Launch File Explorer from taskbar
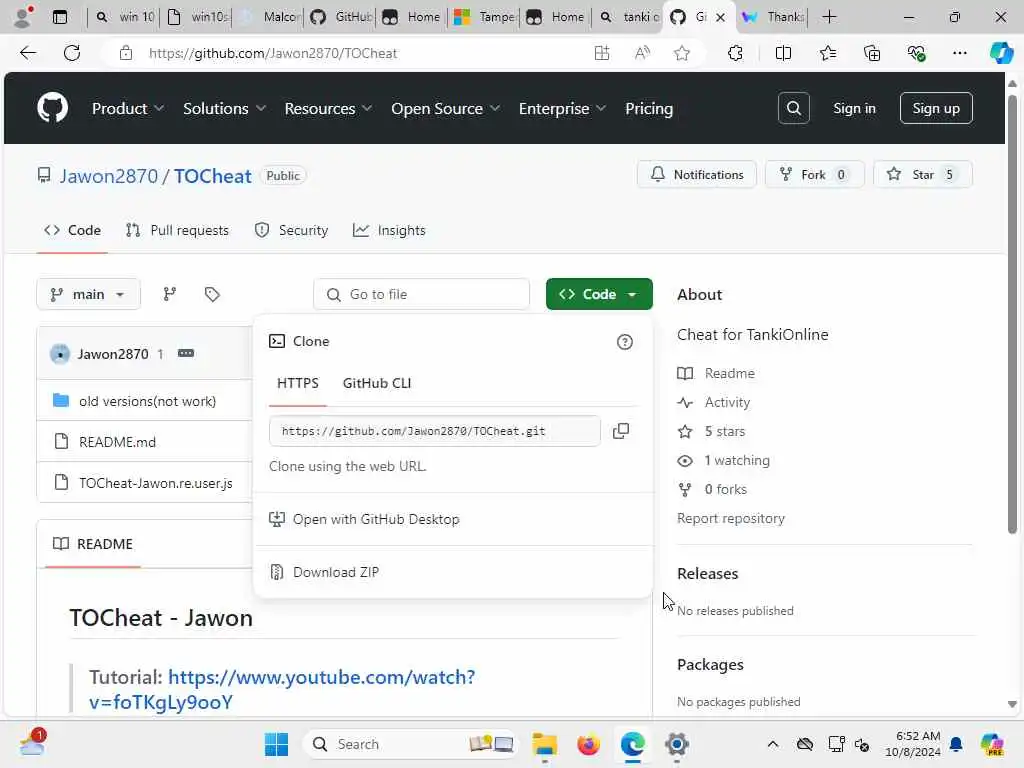This screenshot has width=1024, height=768. (x=544, y=744)
